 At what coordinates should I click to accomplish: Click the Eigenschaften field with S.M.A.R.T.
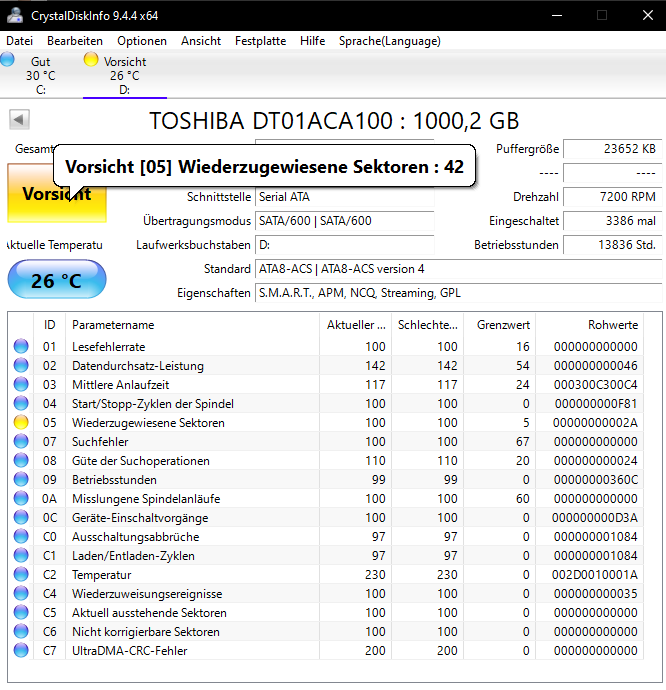pos(459,293)
